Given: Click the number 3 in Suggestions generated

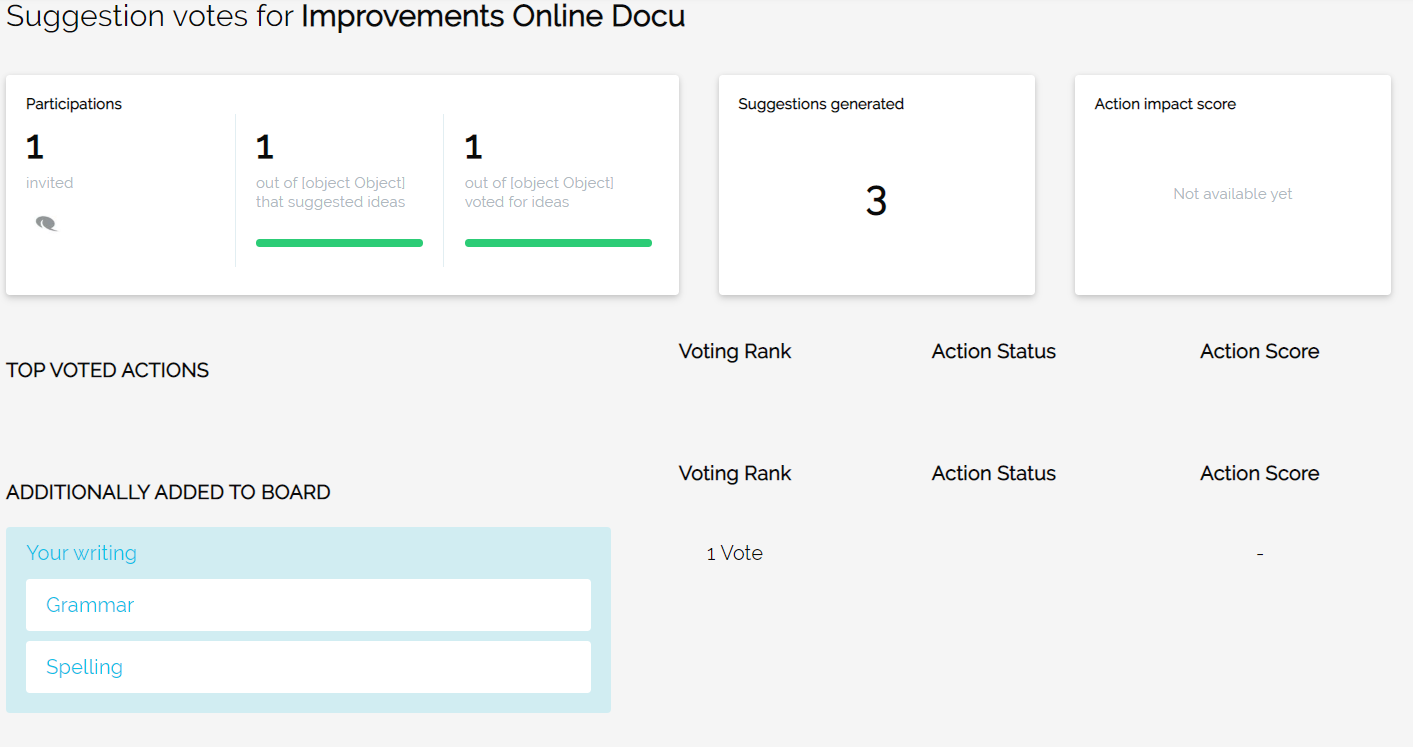Looking at the screenshot, I should (876, 201).
